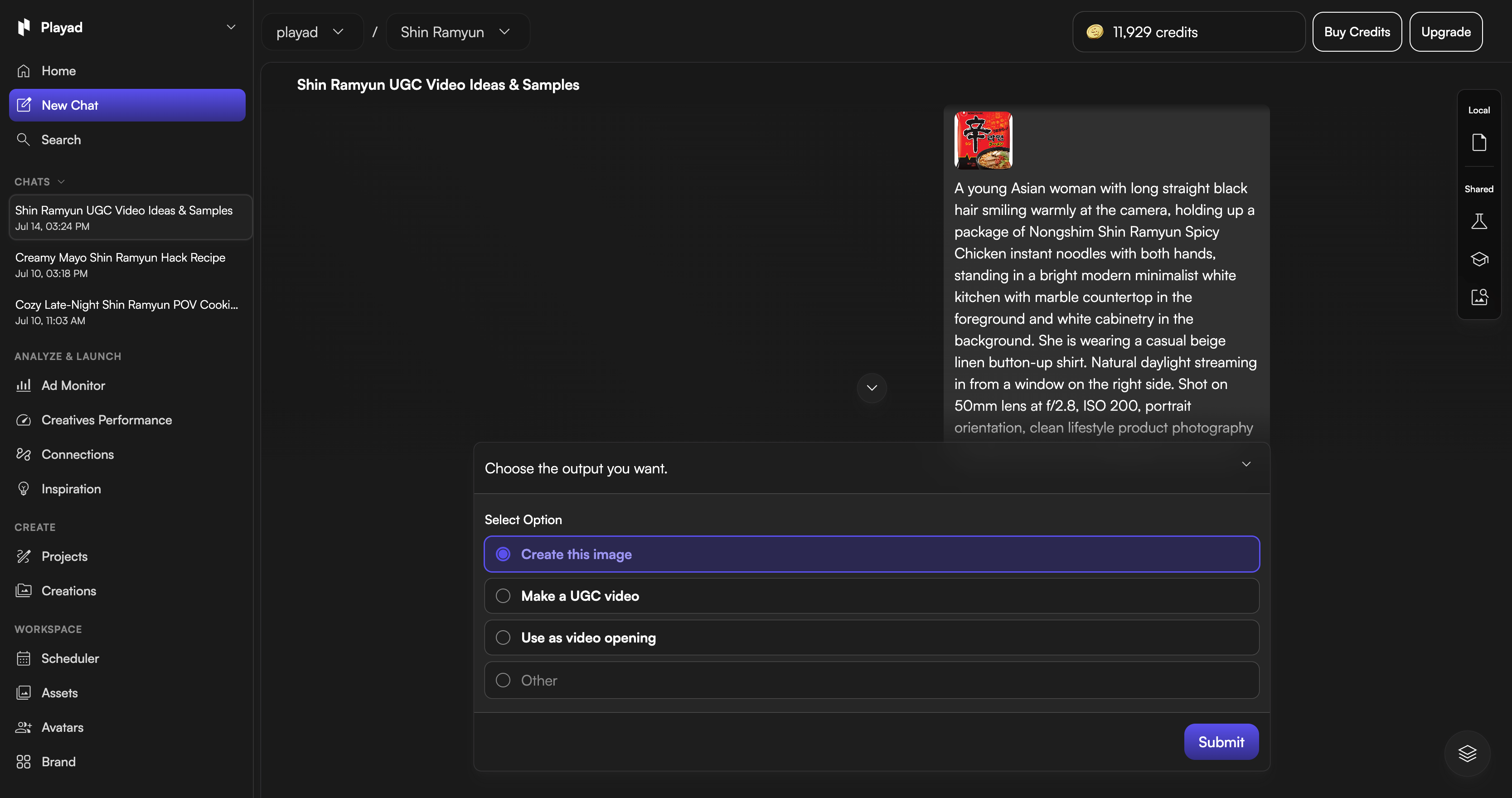
Task: Open Avatars in workspace
Action: (x=127, y=728)
